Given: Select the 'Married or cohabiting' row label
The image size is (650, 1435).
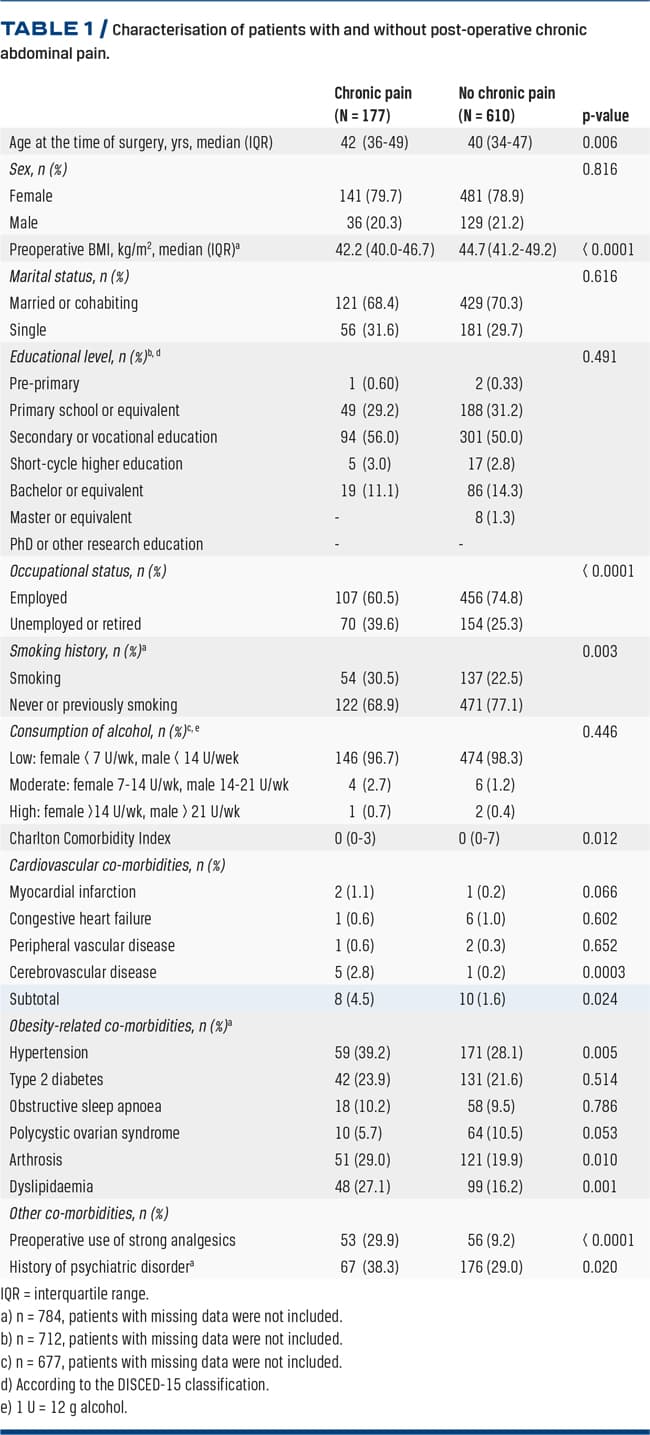Looking at the screenshot, I should point(74,303).
